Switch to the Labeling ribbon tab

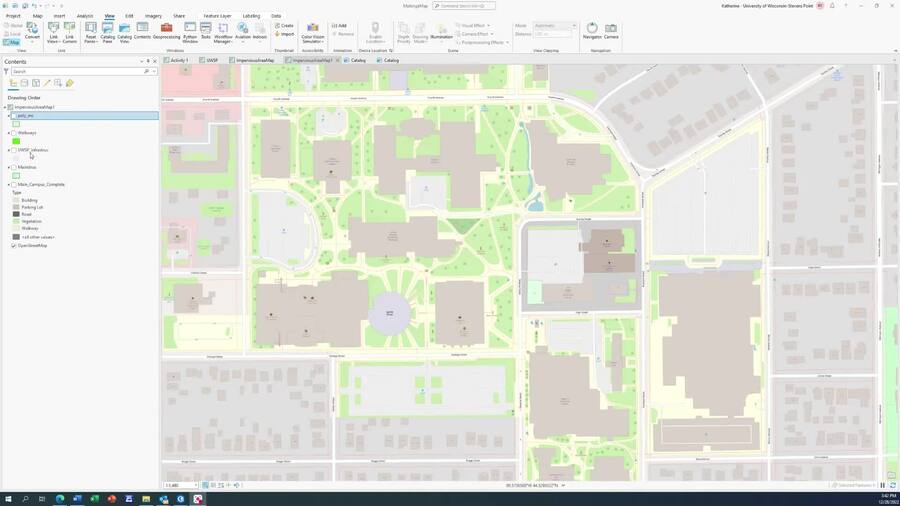[251, 16]
